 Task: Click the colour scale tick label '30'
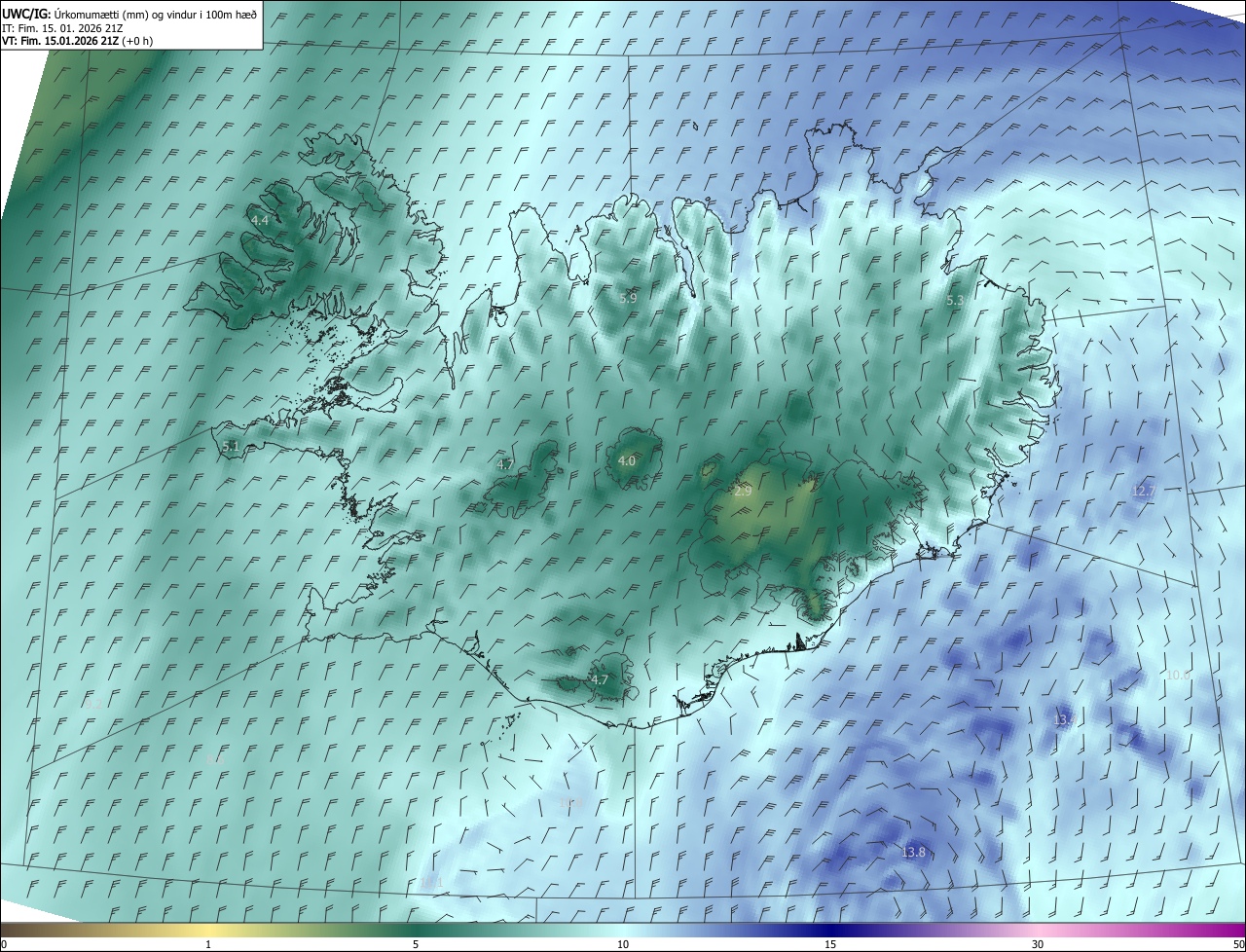pos(1038,944)
